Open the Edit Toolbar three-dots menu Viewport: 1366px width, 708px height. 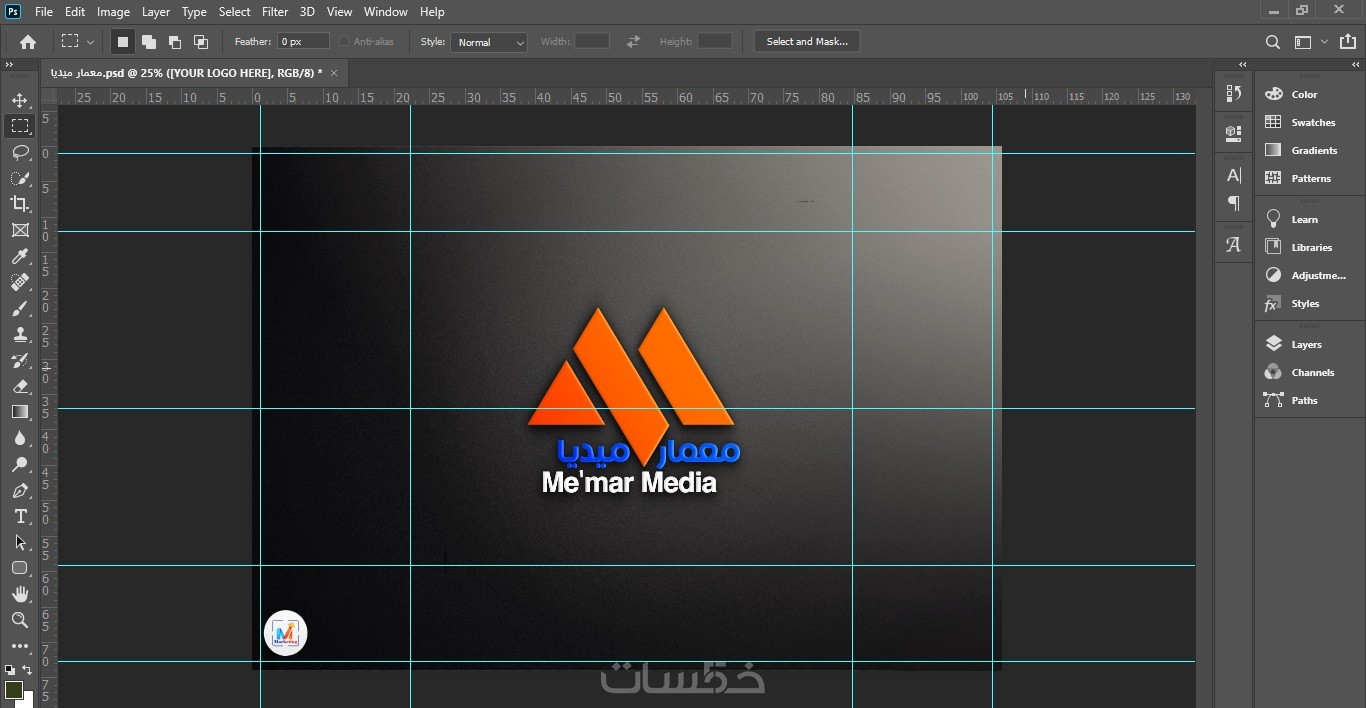pyautogui.click(x=20, y=646)
